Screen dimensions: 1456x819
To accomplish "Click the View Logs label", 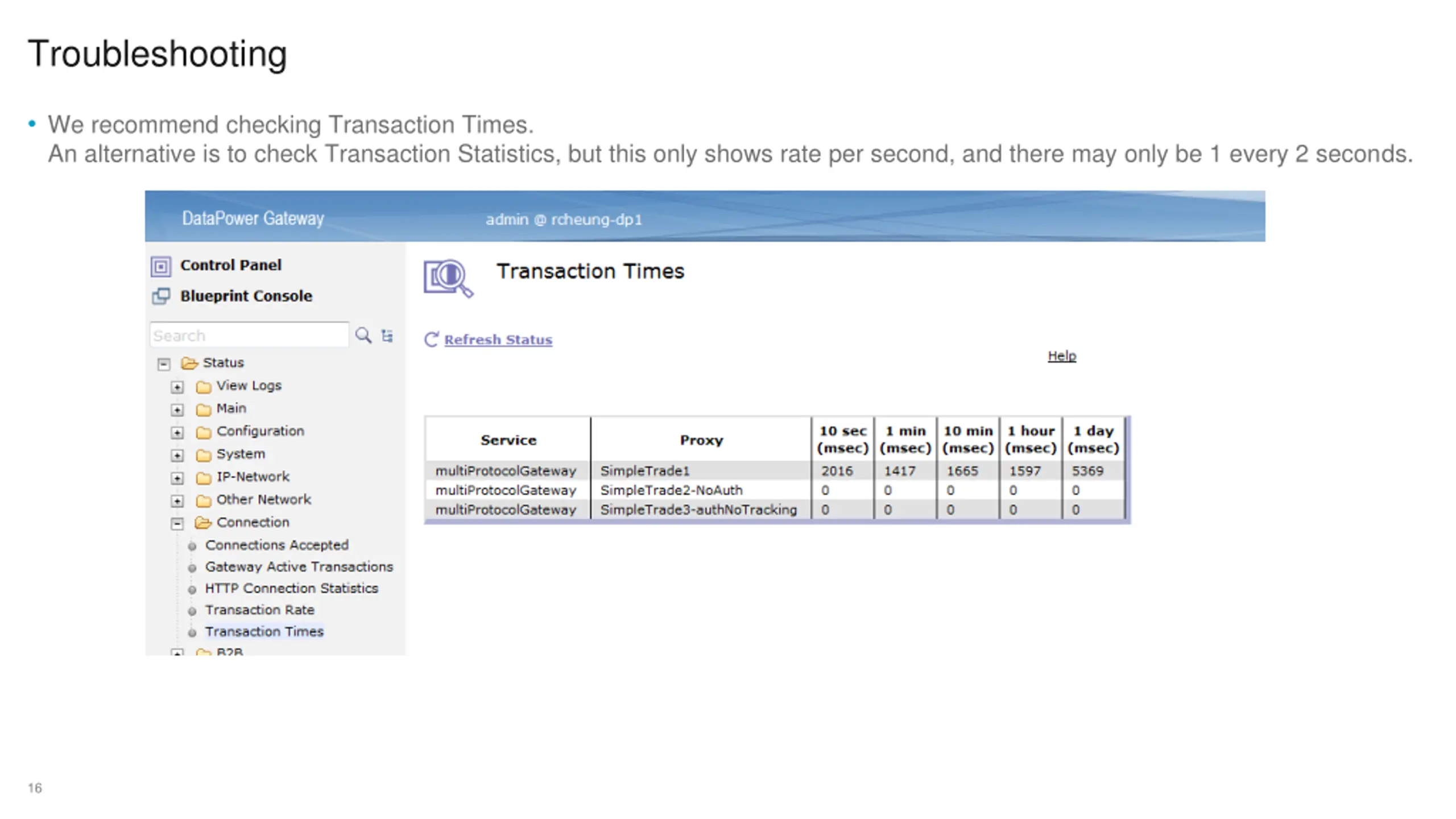I will [249, 386].
